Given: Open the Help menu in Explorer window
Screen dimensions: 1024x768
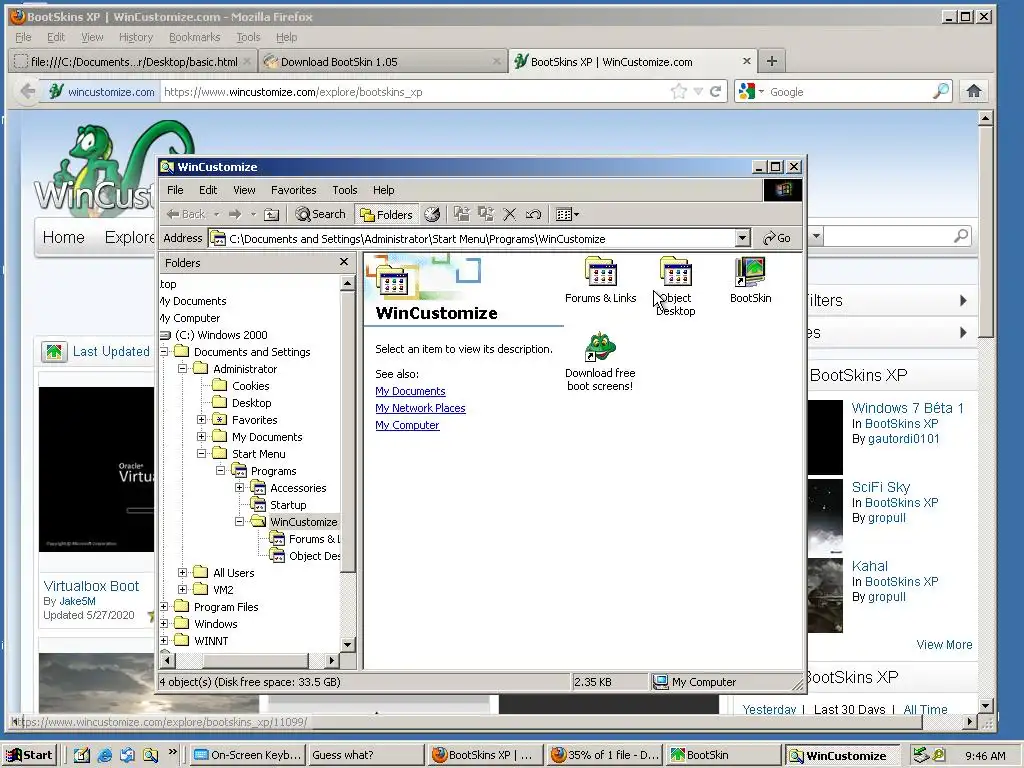Looking at the screenshot, I should click(383, 190).
